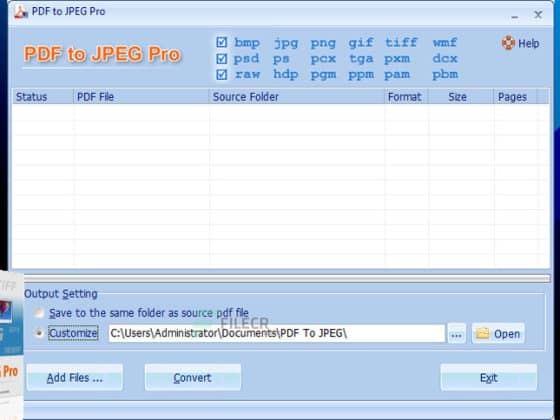
Task: Select the pxm format label
Action: (x=397, y=59)
